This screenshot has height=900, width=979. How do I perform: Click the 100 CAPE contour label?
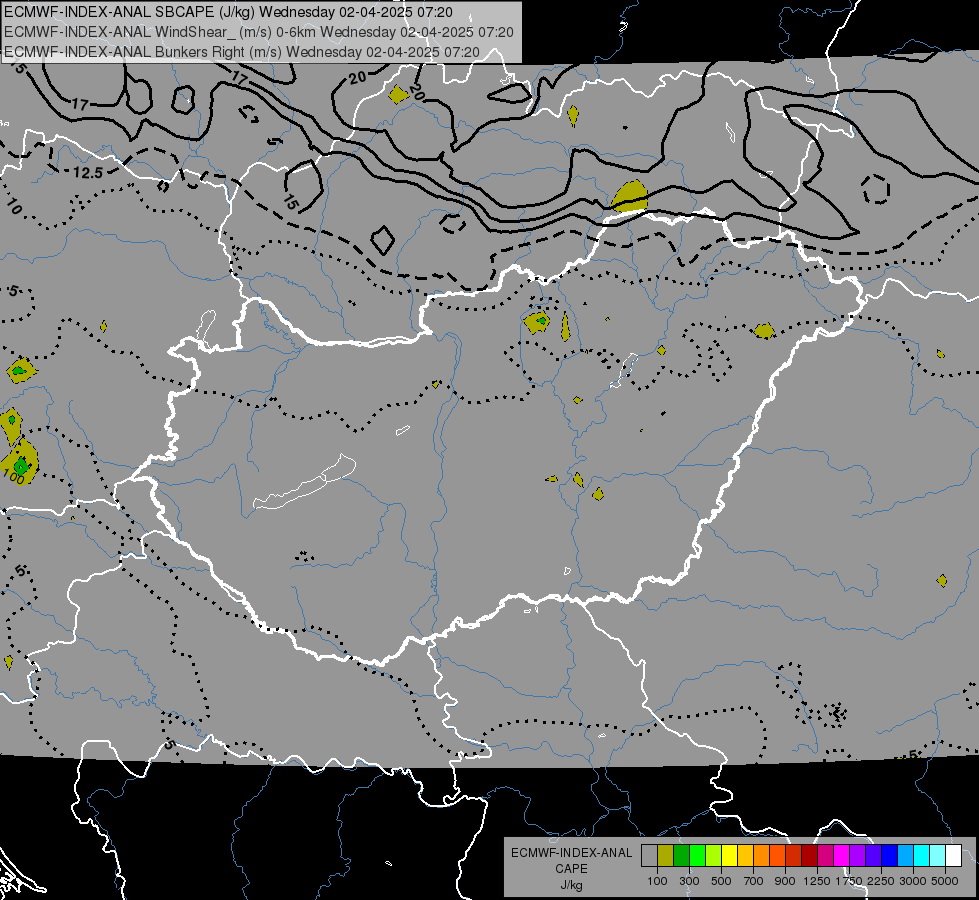tap(13, 478)
